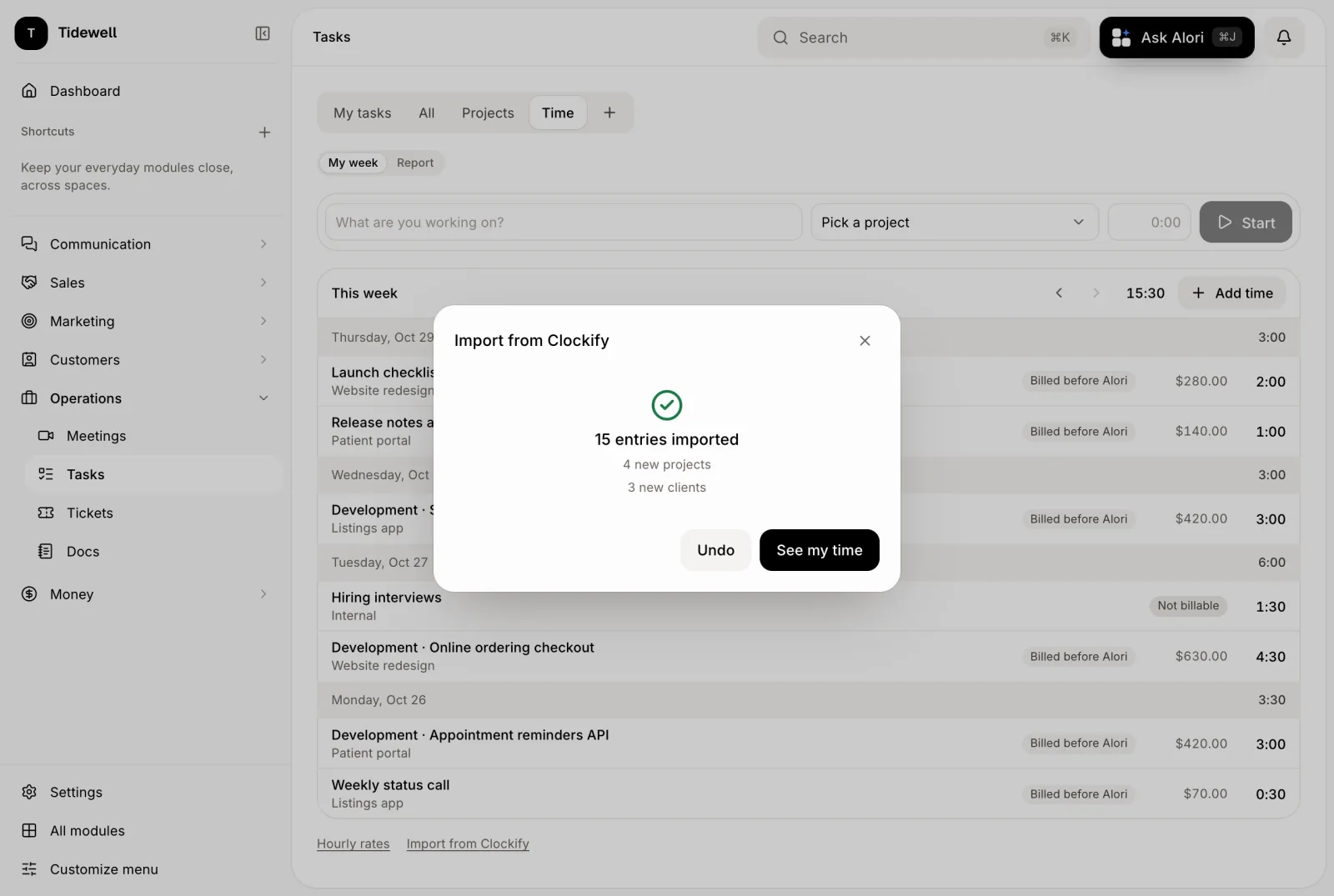
Task: Open the Pick a project dropdown
Action: [x=955, y=223]
